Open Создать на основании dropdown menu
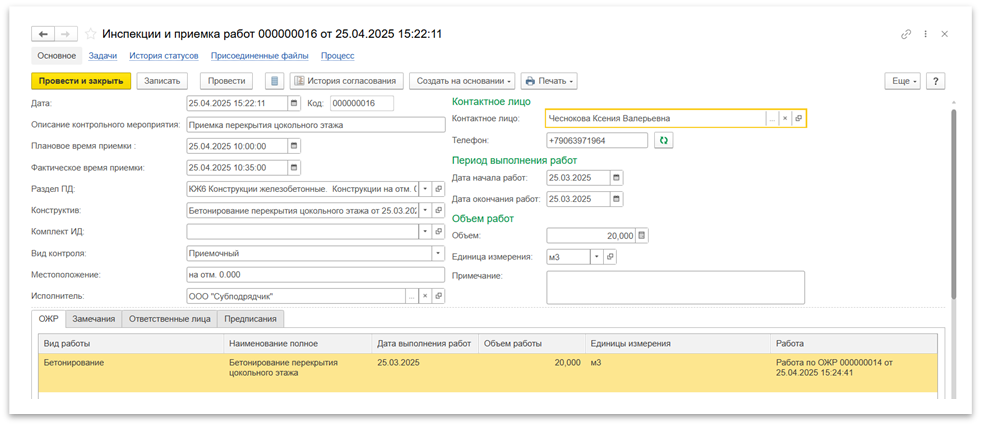Image resolution: width=981 pixels, height=426 pixels. [463, 81]
